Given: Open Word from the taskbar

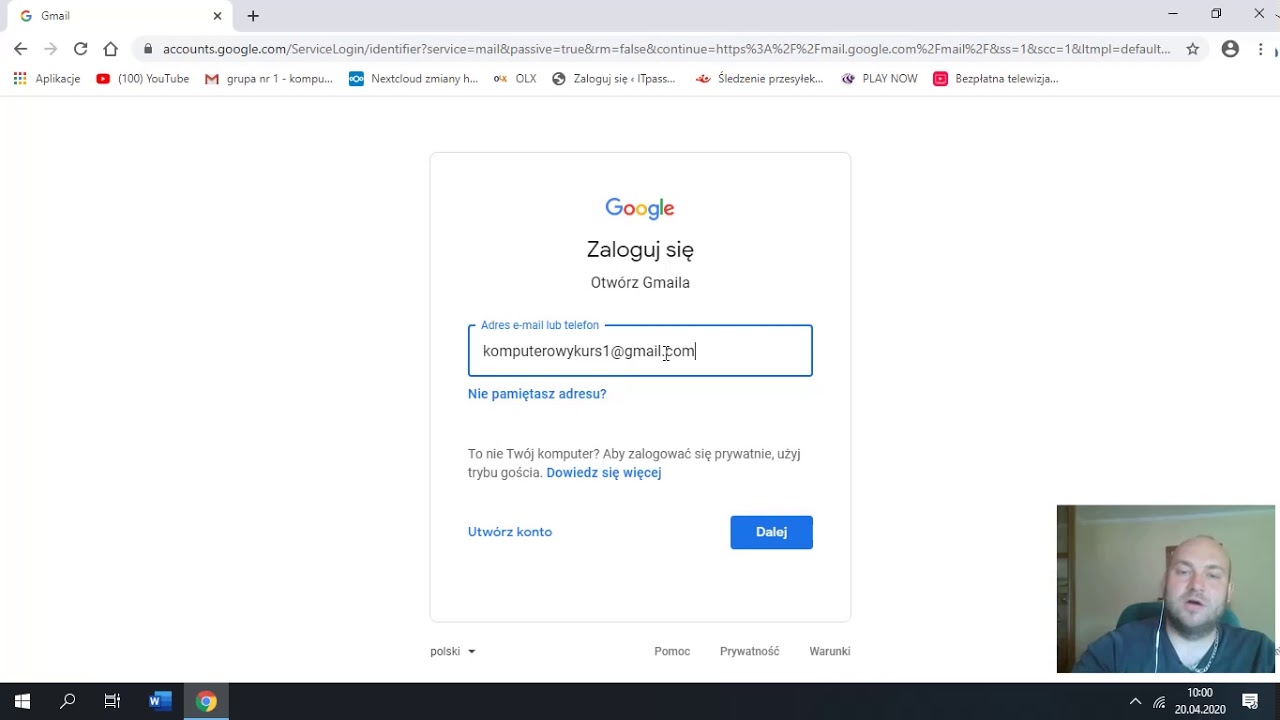Looking at the screenshot, I should pos(160,701).
